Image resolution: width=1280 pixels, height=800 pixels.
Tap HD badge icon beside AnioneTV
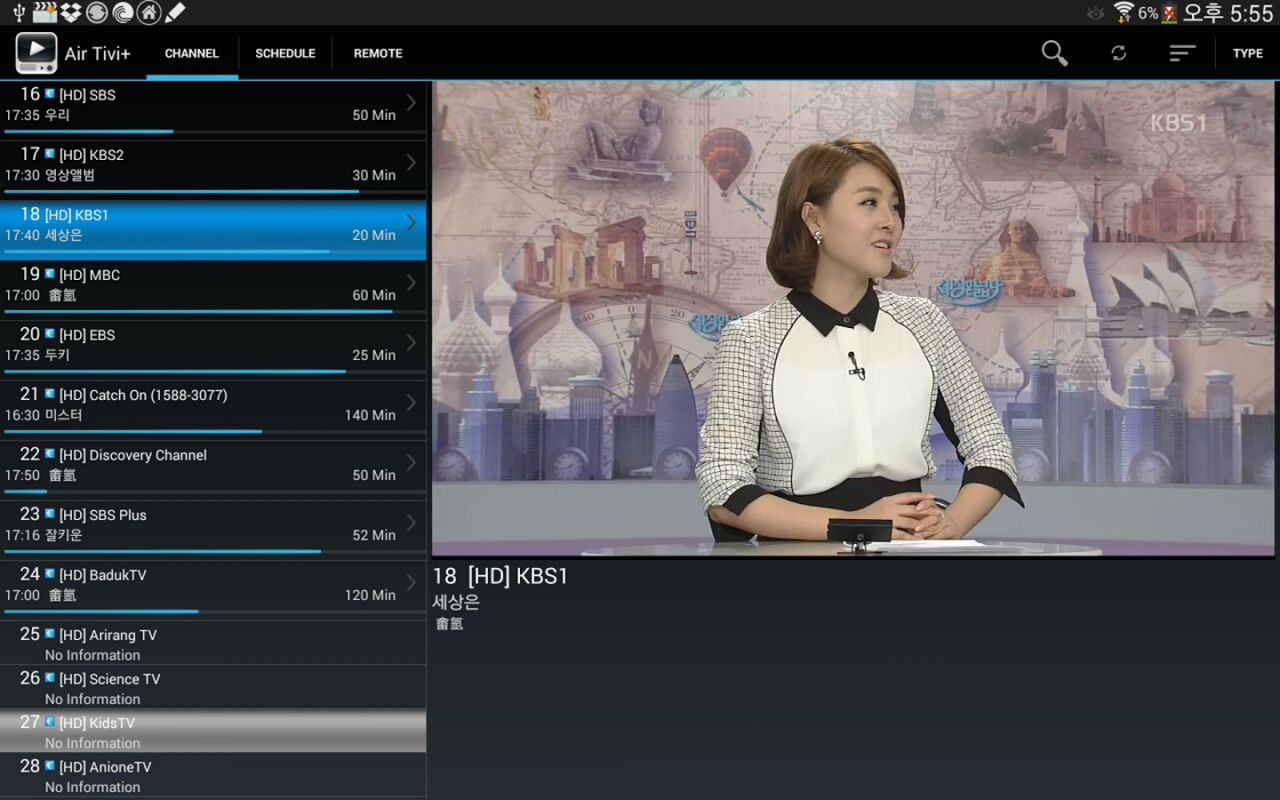tap(50, 765)
